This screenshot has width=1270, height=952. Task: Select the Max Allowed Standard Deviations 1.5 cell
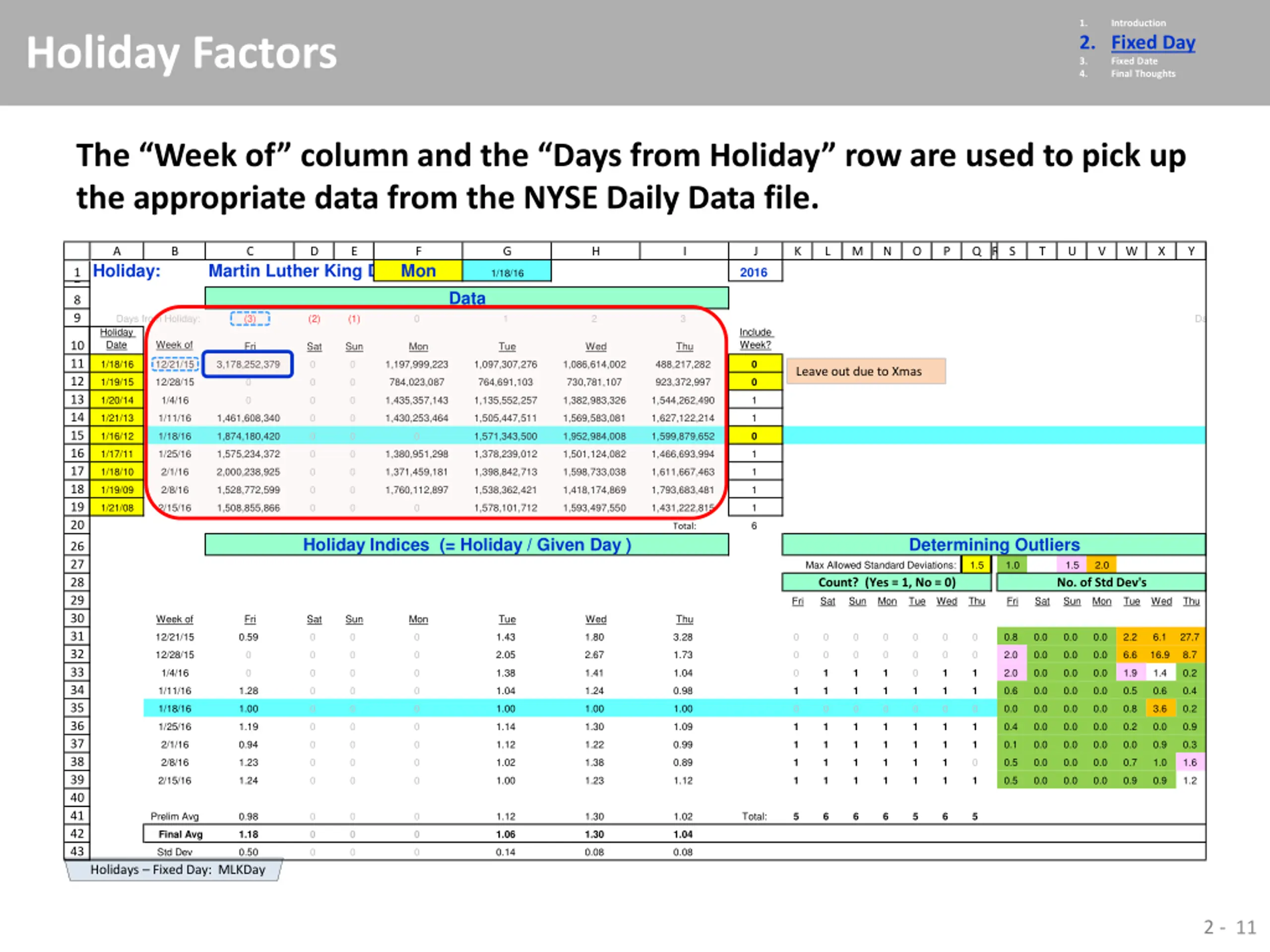pos(977,565)
